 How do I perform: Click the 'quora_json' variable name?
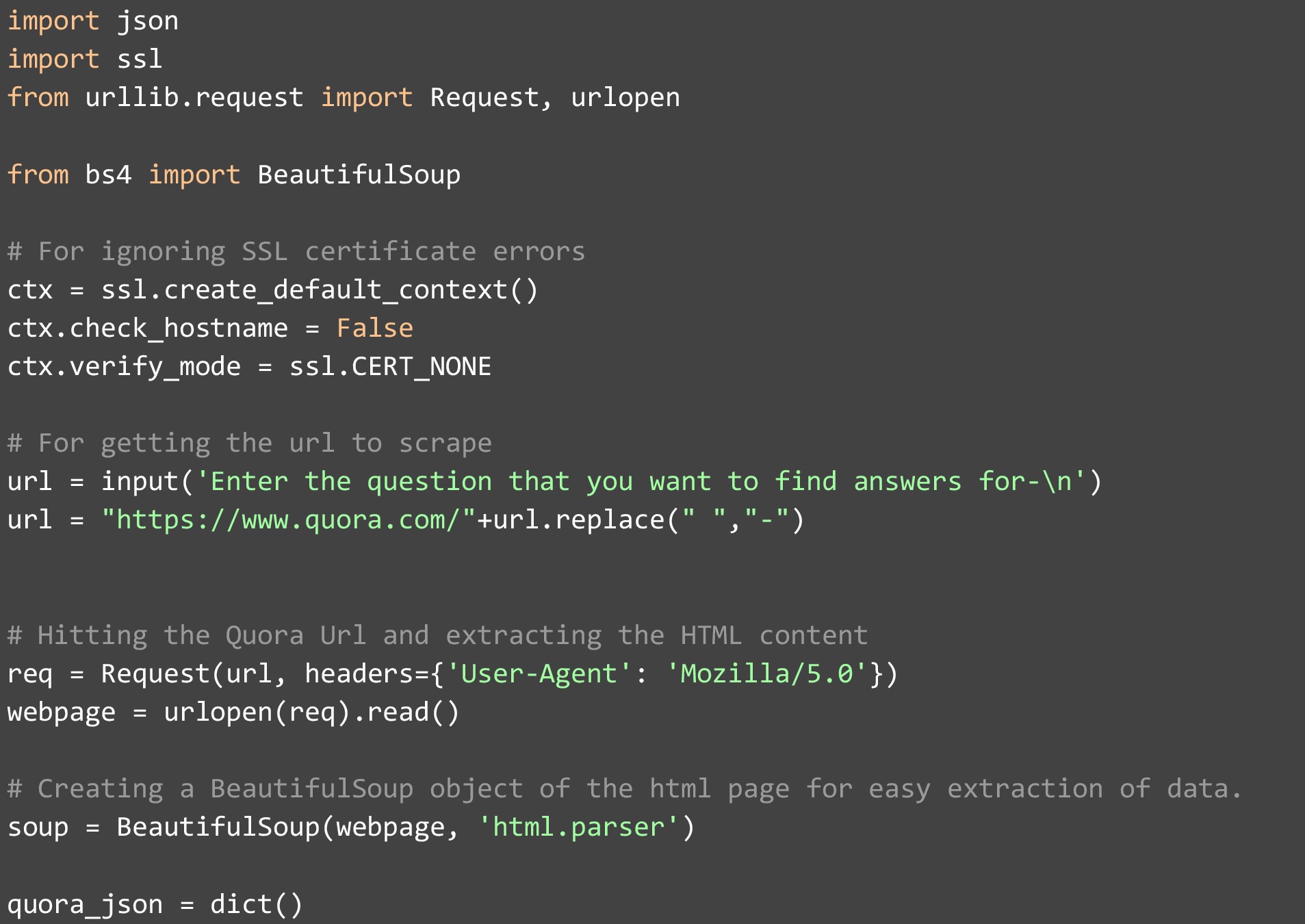point(85,905)
